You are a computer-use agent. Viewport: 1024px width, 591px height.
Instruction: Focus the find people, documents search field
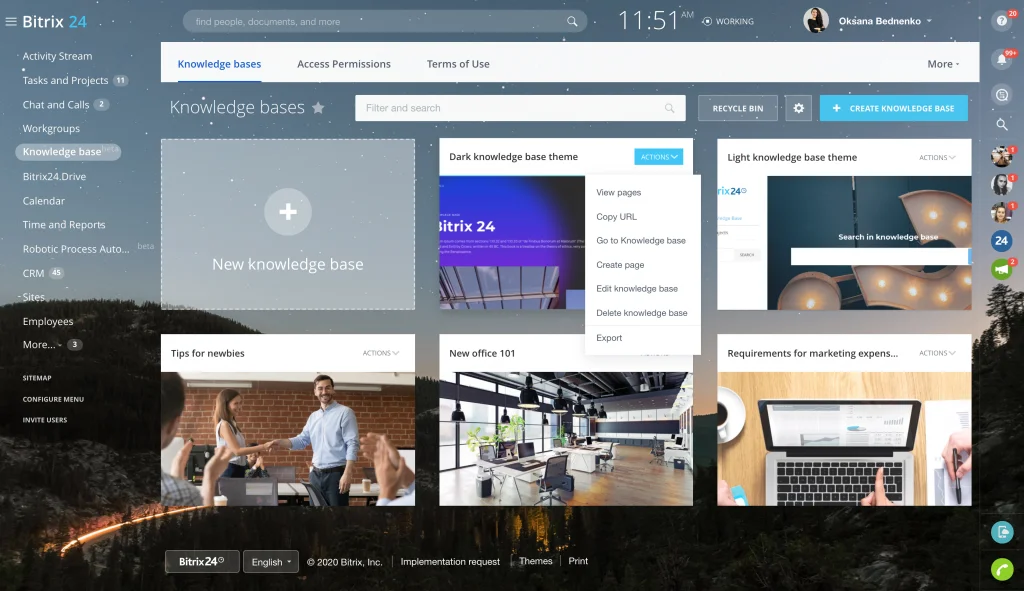tap(385, 22)
